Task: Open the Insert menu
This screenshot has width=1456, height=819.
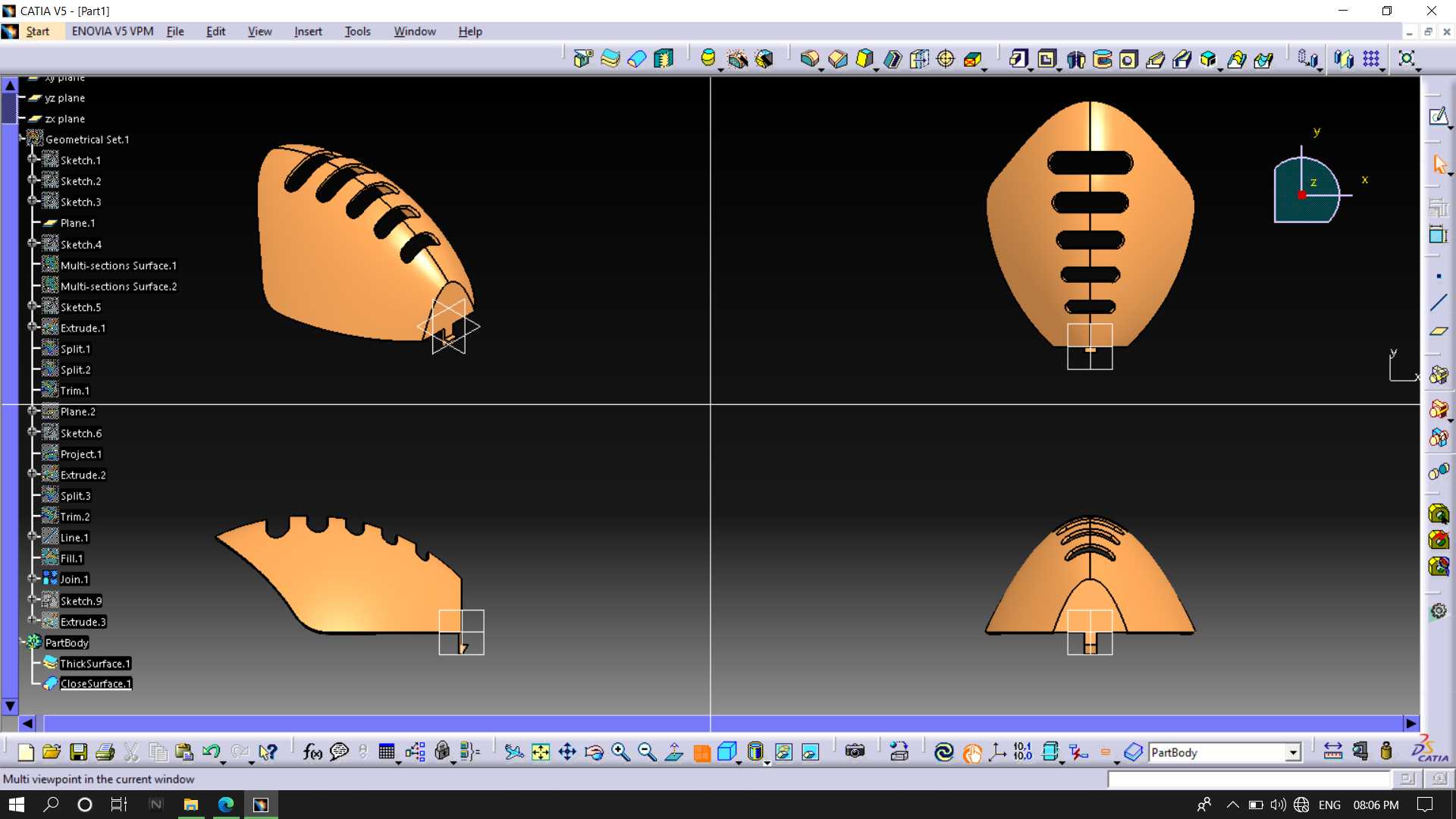Action: [x=308, y=31]
